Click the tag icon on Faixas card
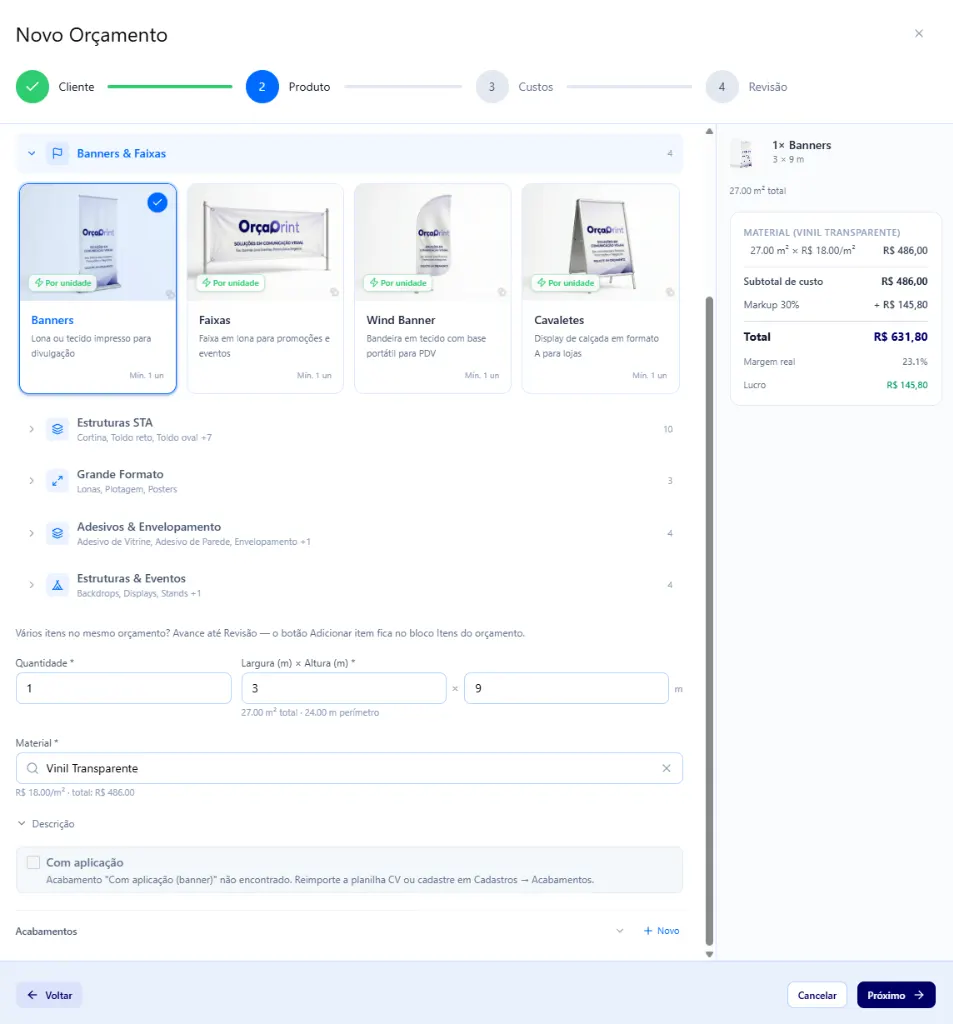The height and width of the screenshot is (1024, 953). (x=334, y=292)
